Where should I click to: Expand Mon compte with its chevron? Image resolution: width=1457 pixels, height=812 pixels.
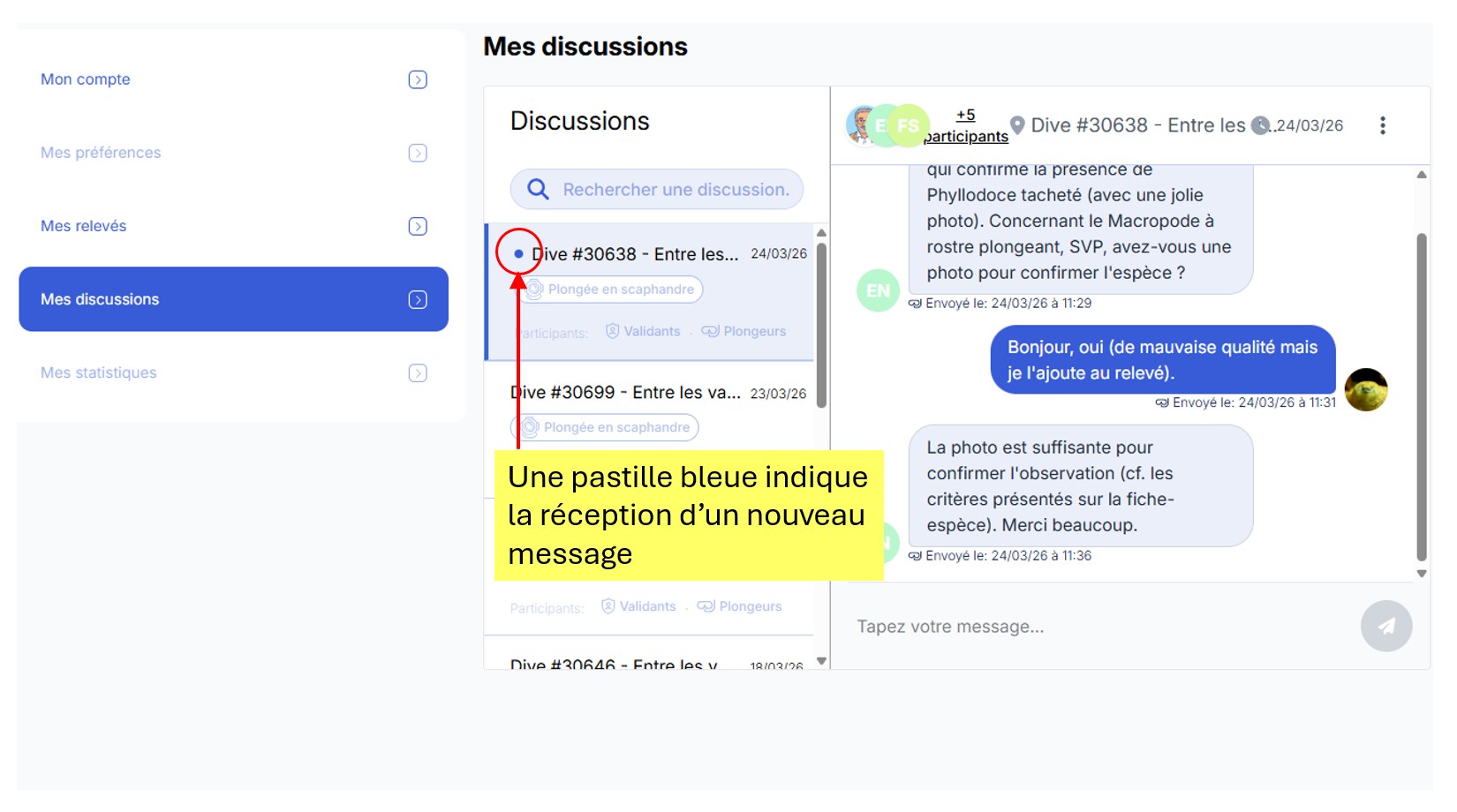coord(418,79)
